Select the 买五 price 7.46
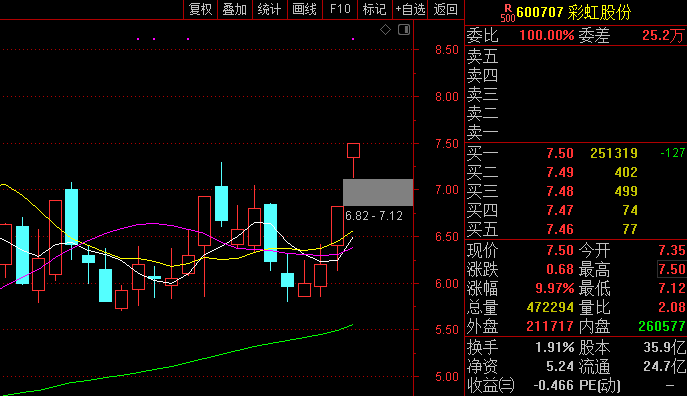Screen dimensions: 687x396 [560, 230]
